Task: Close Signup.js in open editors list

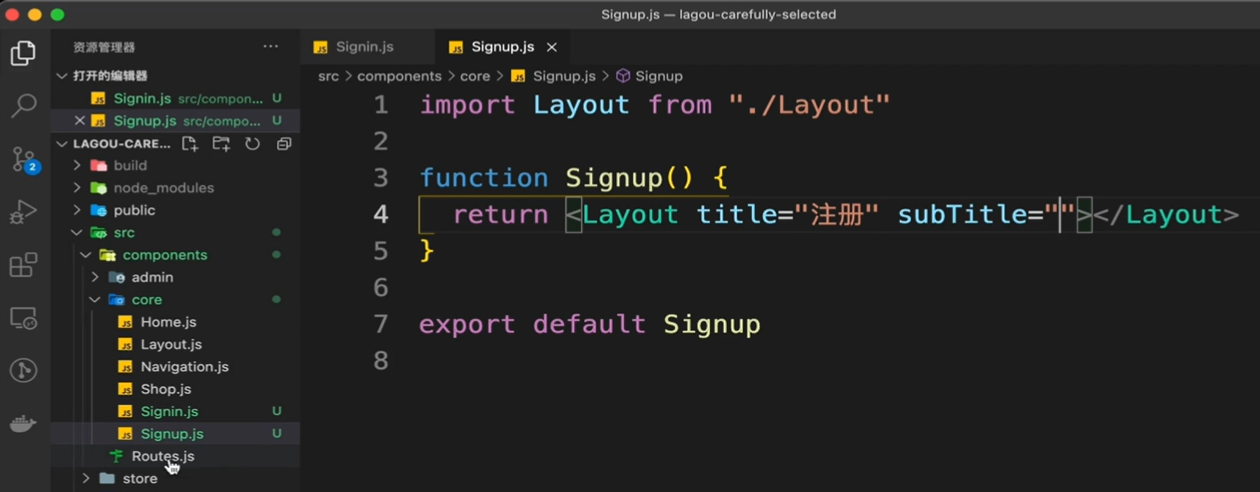Action: click(x=80, y=121)
